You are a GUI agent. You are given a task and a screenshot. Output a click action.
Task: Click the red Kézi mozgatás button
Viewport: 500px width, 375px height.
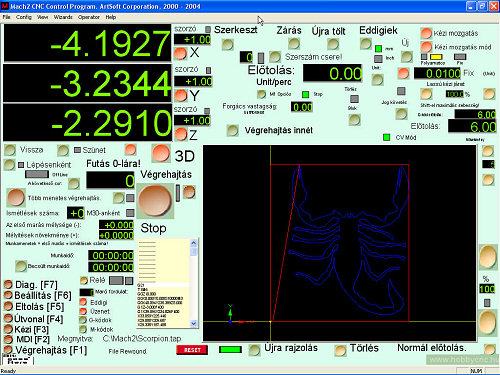[426, 33]
